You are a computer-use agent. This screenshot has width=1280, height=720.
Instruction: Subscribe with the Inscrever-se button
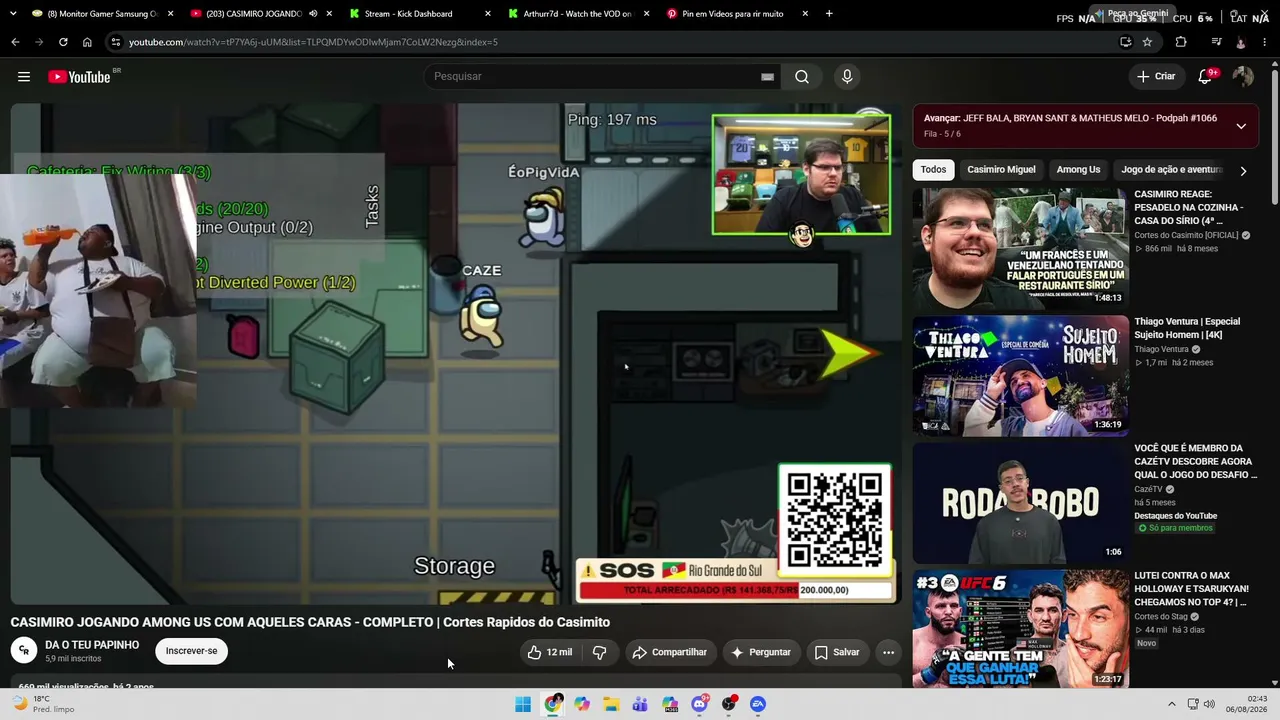(191, 651)
